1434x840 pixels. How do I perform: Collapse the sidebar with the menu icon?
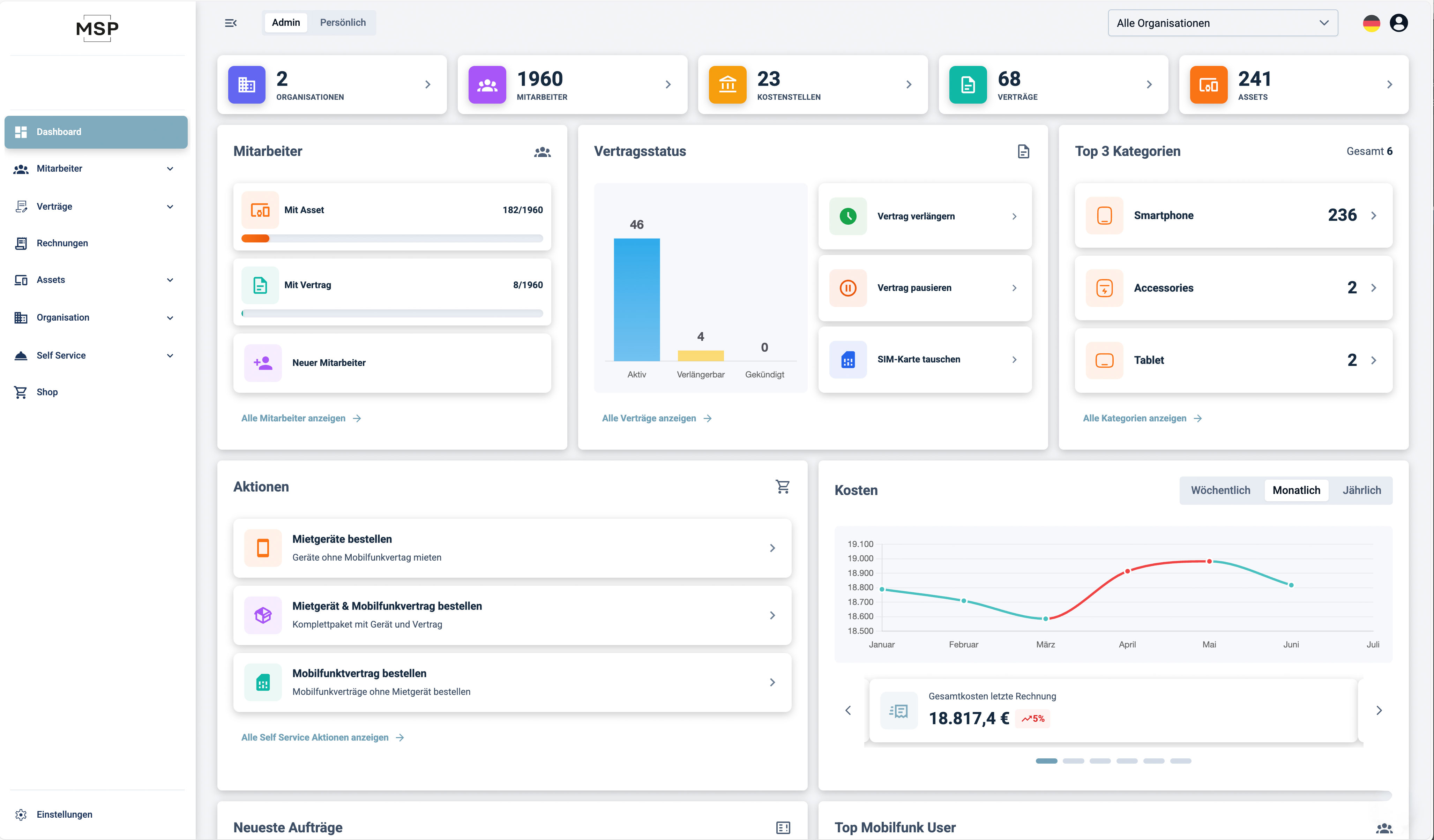coord(231,23)
